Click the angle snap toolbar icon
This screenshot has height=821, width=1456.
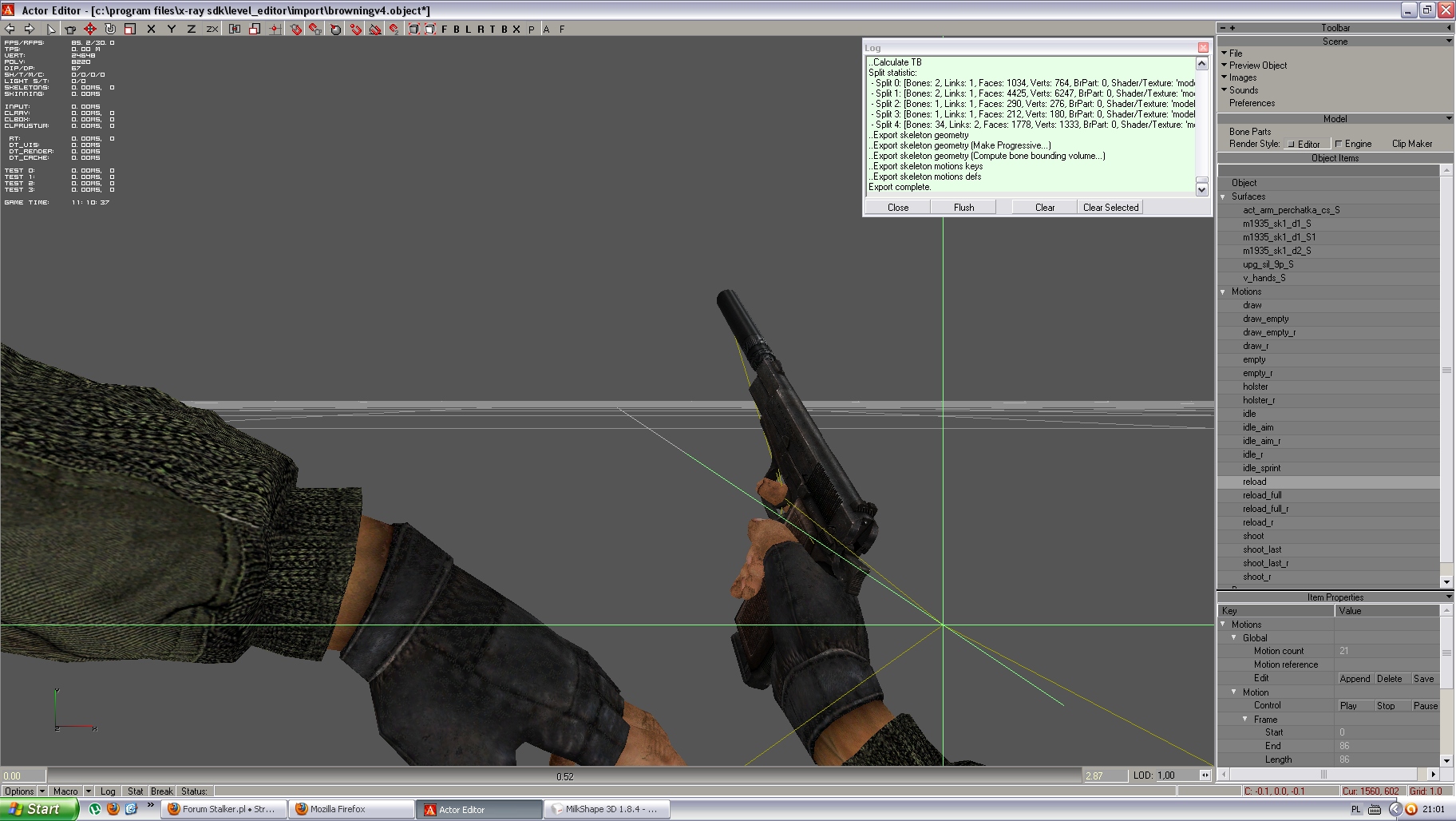click(x=375, y=29)
